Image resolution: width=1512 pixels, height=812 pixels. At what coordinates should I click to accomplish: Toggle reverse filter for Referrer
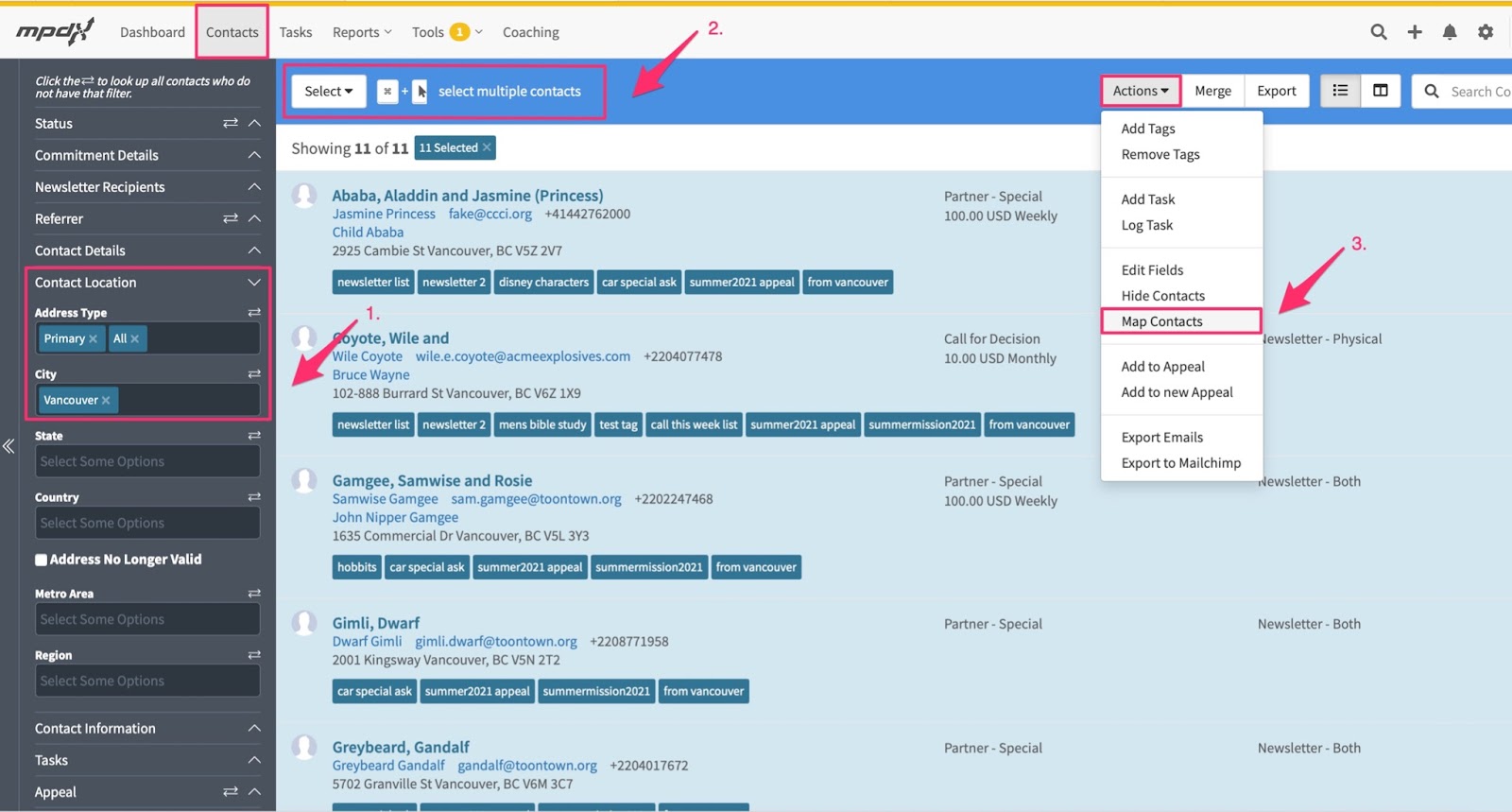click(230, 218)
